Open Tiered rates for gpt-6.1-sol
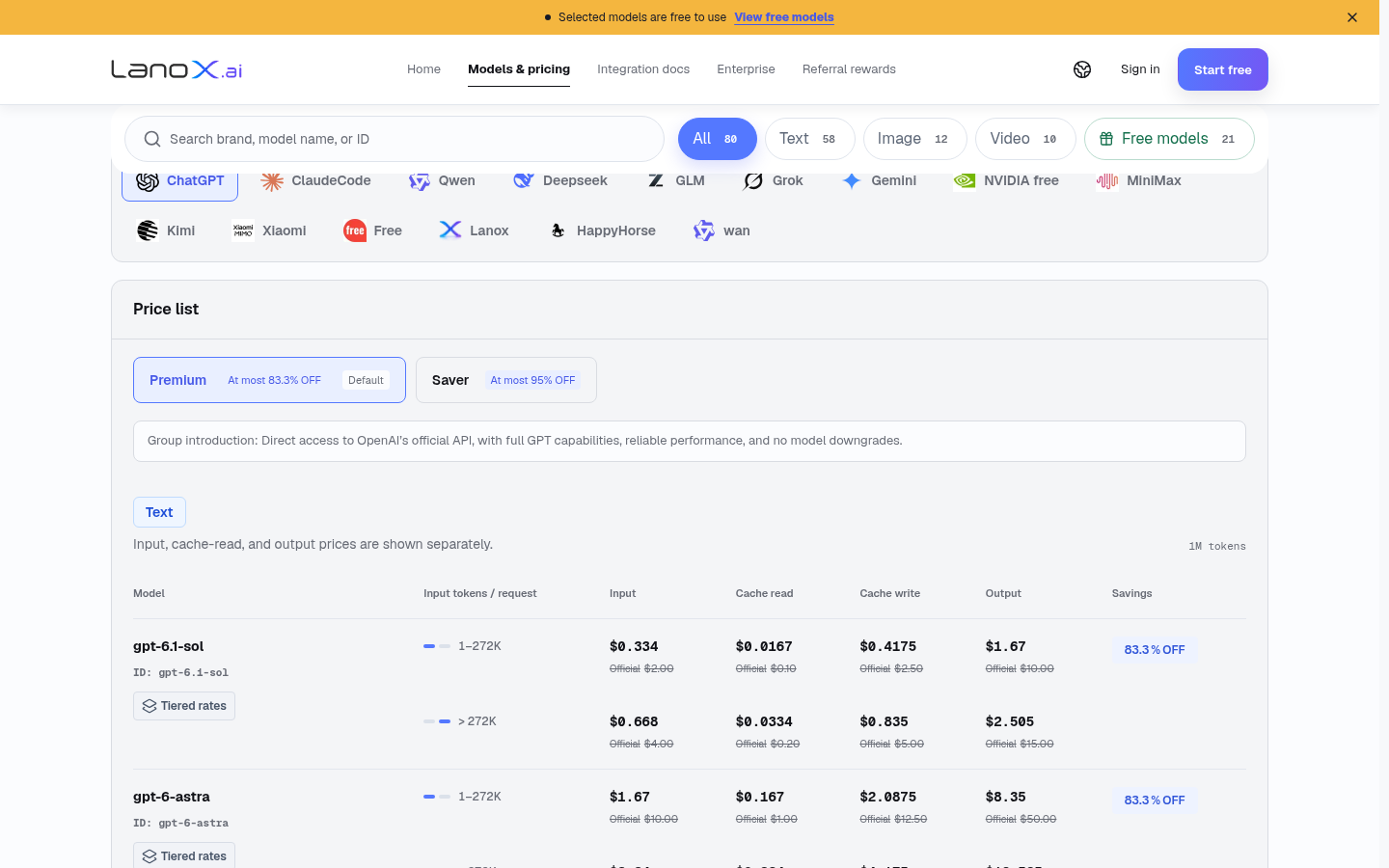 point(184,706)
